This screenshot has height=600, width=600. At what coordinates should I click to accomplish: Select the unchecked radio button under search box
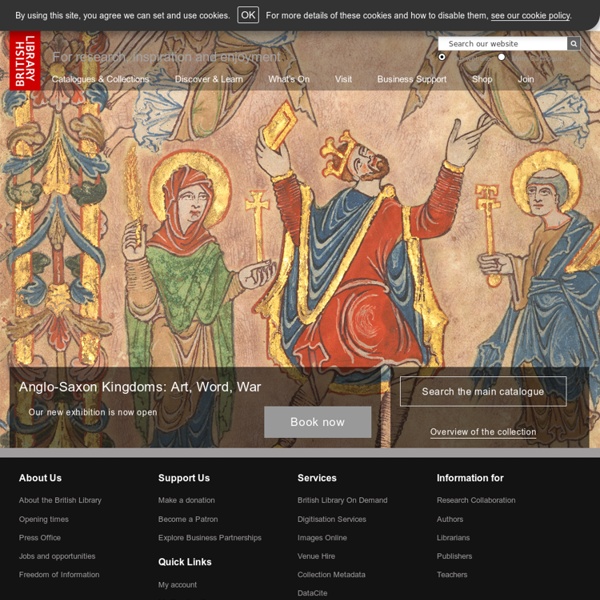pos(501,57)
